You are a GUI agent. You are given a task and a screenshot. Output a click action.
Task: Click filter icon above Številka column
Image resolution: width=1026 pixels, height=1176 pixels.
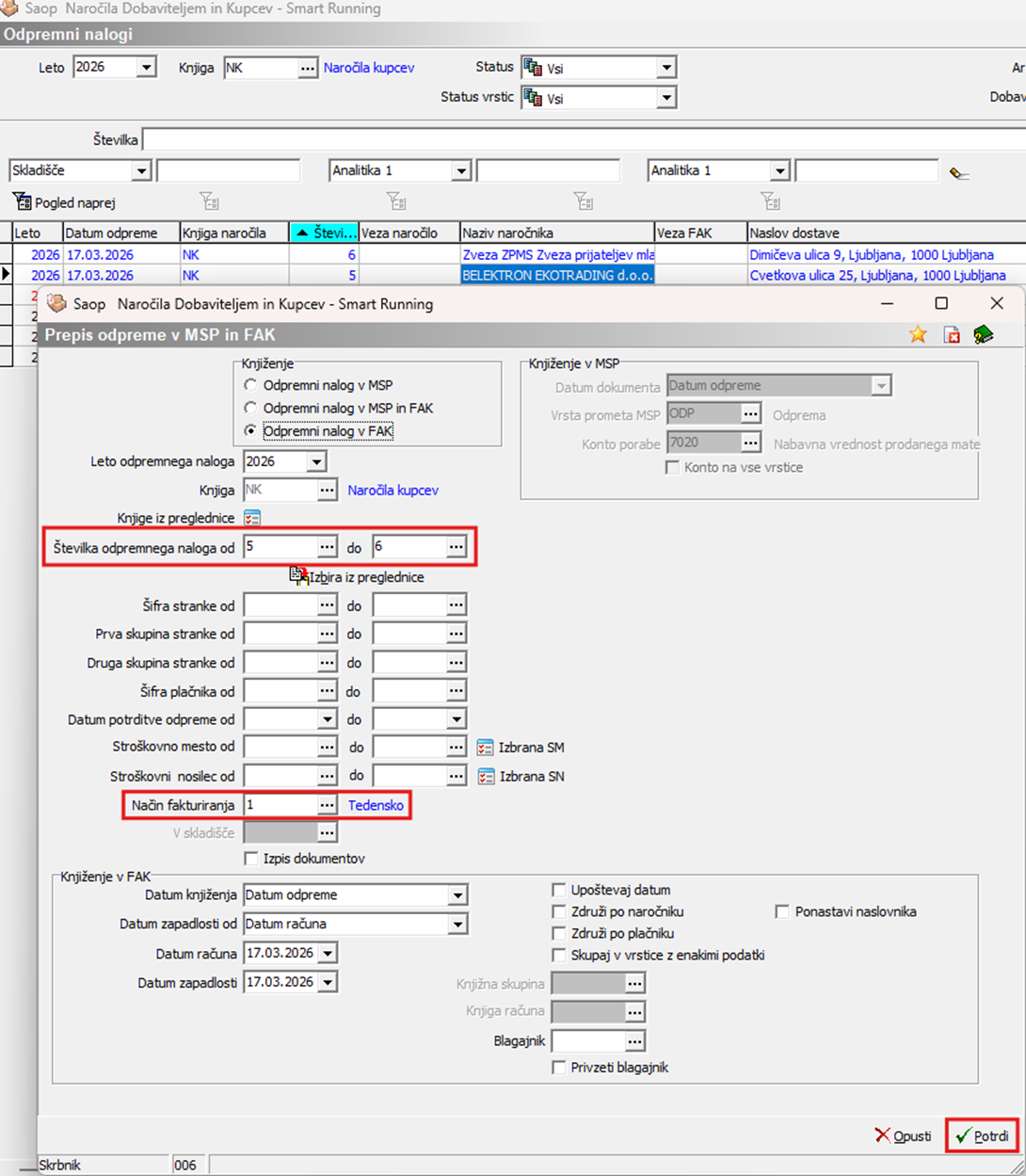click(396, 201)
